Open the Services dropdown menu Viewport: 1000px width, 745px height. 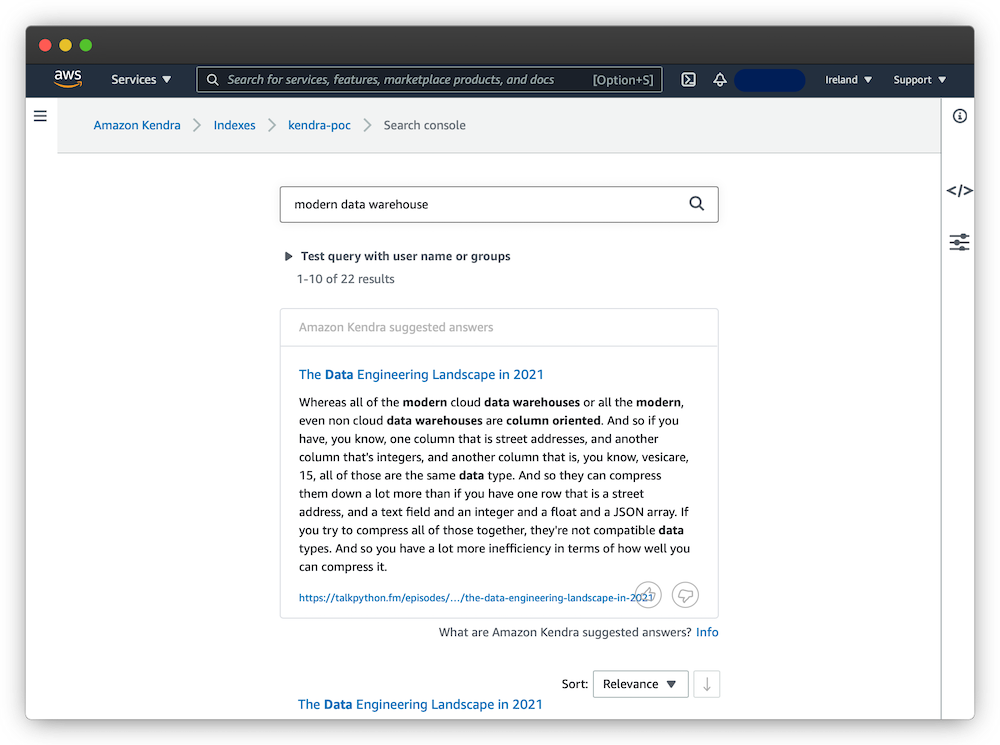pos(141,80)
